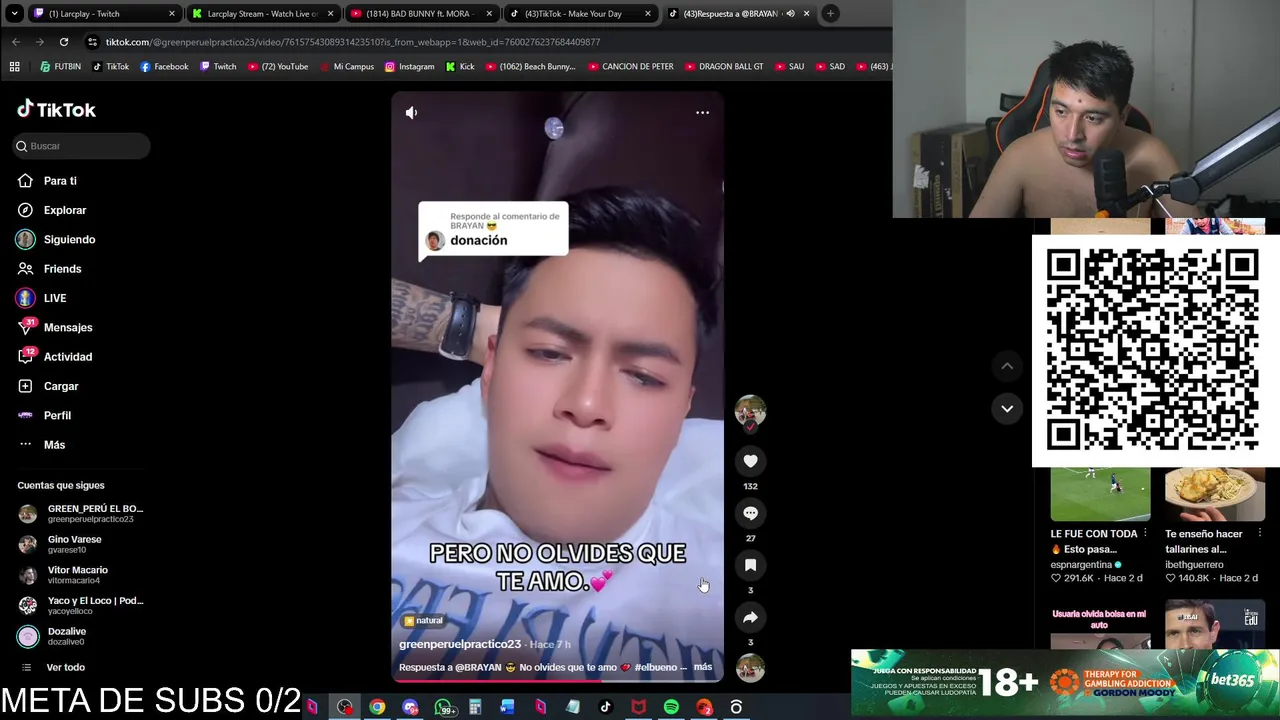The width and height of the screenshot is (1280, 720).
Task: Open WhatsApp from the taskbar
Action: click(x=443, y=708)
